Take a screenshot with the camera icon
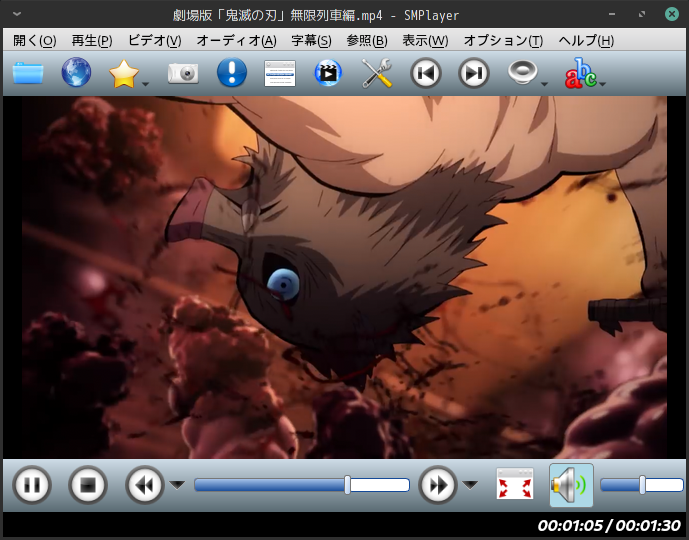 coord(183,73)
